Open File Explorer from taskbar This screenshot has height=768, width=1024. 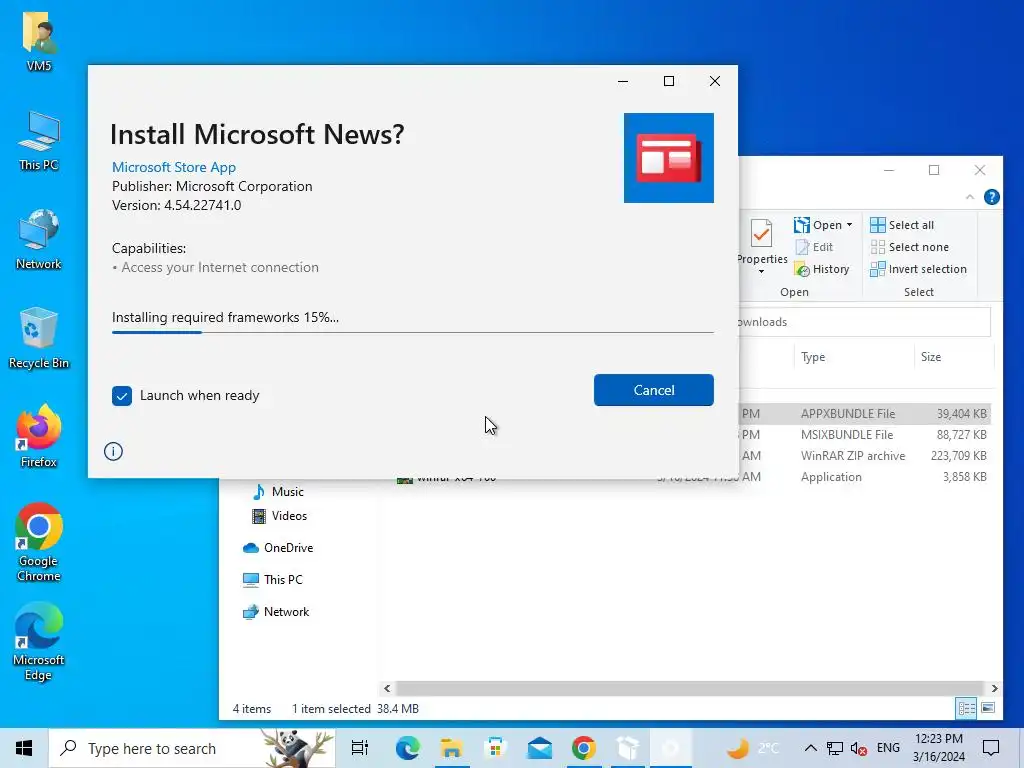[451, 748]
